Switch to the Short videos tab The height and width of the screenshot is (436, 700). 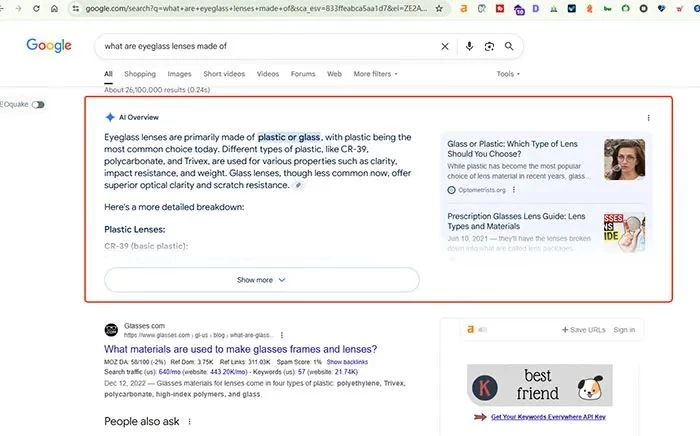click(224, 74)
